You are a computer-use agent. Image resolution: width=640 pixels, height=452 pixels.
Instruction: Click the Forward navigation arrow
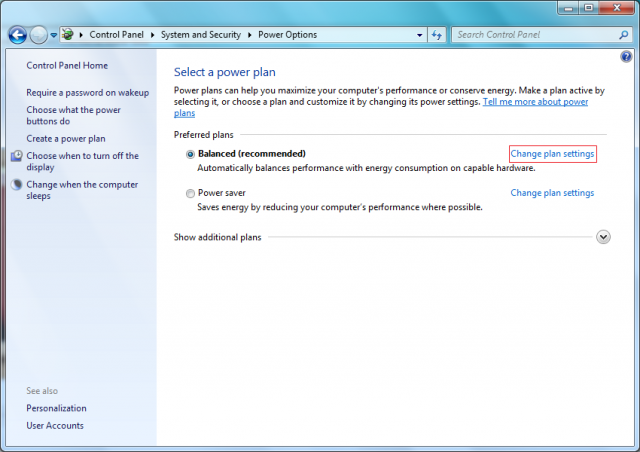[x=39, y=35]
